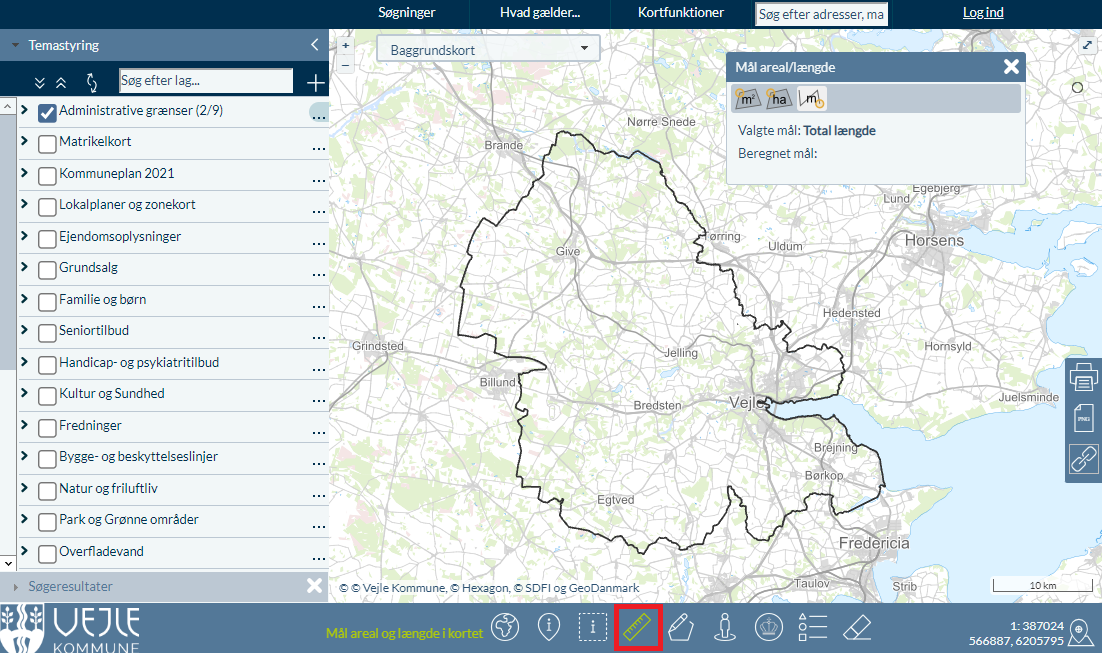The image size is (1102, 653).
Task: Enable the Matrikelkort layer
Action: coord(46,144)
